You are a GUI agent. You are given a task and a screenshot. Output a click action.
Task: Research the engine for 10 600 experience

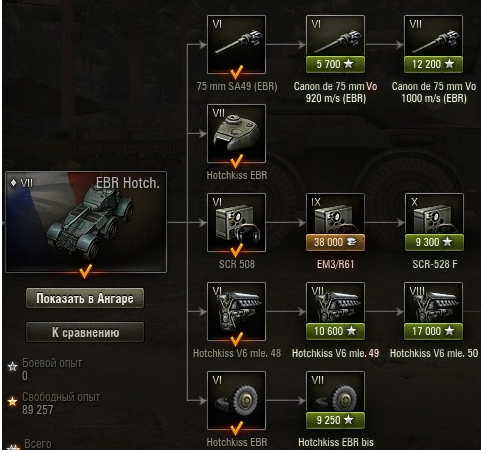click(x=335, y=331)
